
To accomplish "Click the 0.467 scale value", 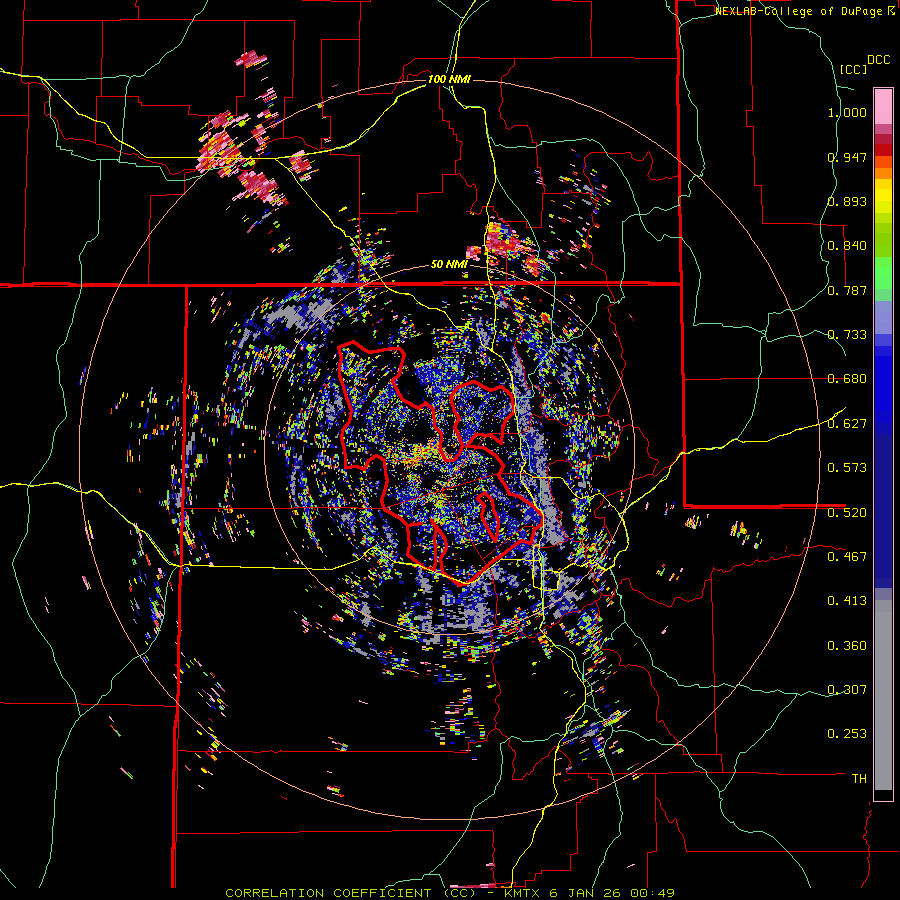I will point(847,557).
